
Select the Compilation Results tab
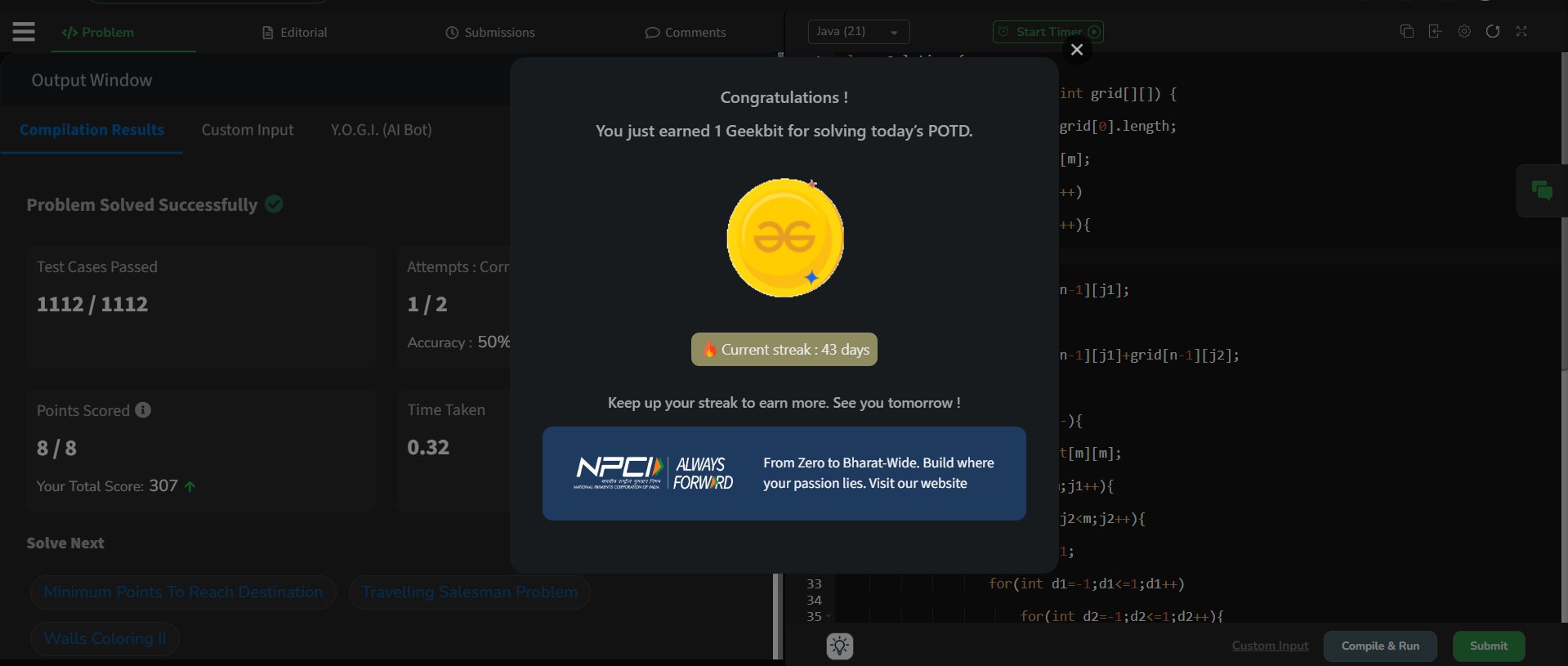[92, 130]
